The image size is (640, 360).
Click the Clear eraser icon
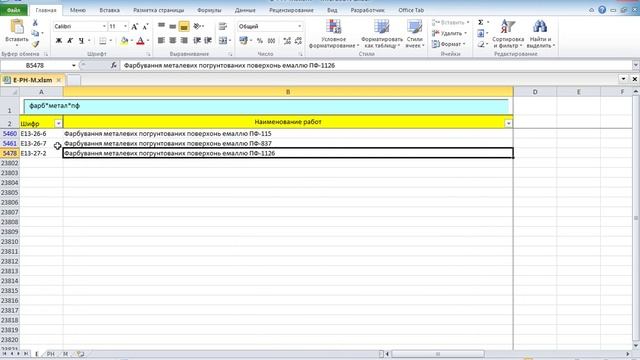tap(481, 44)
